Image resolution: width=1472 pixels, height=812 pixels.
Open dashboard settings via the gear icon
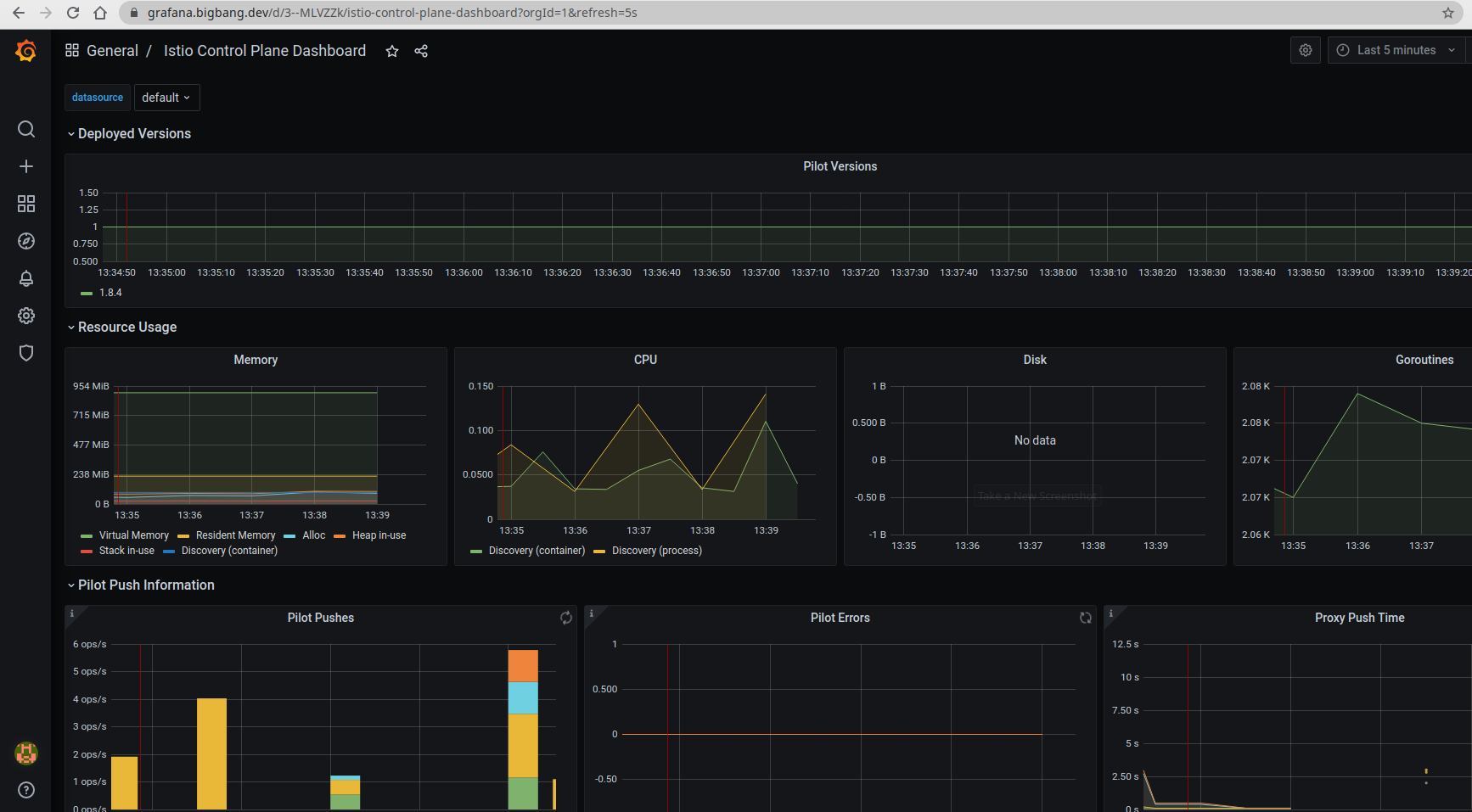1305,50
